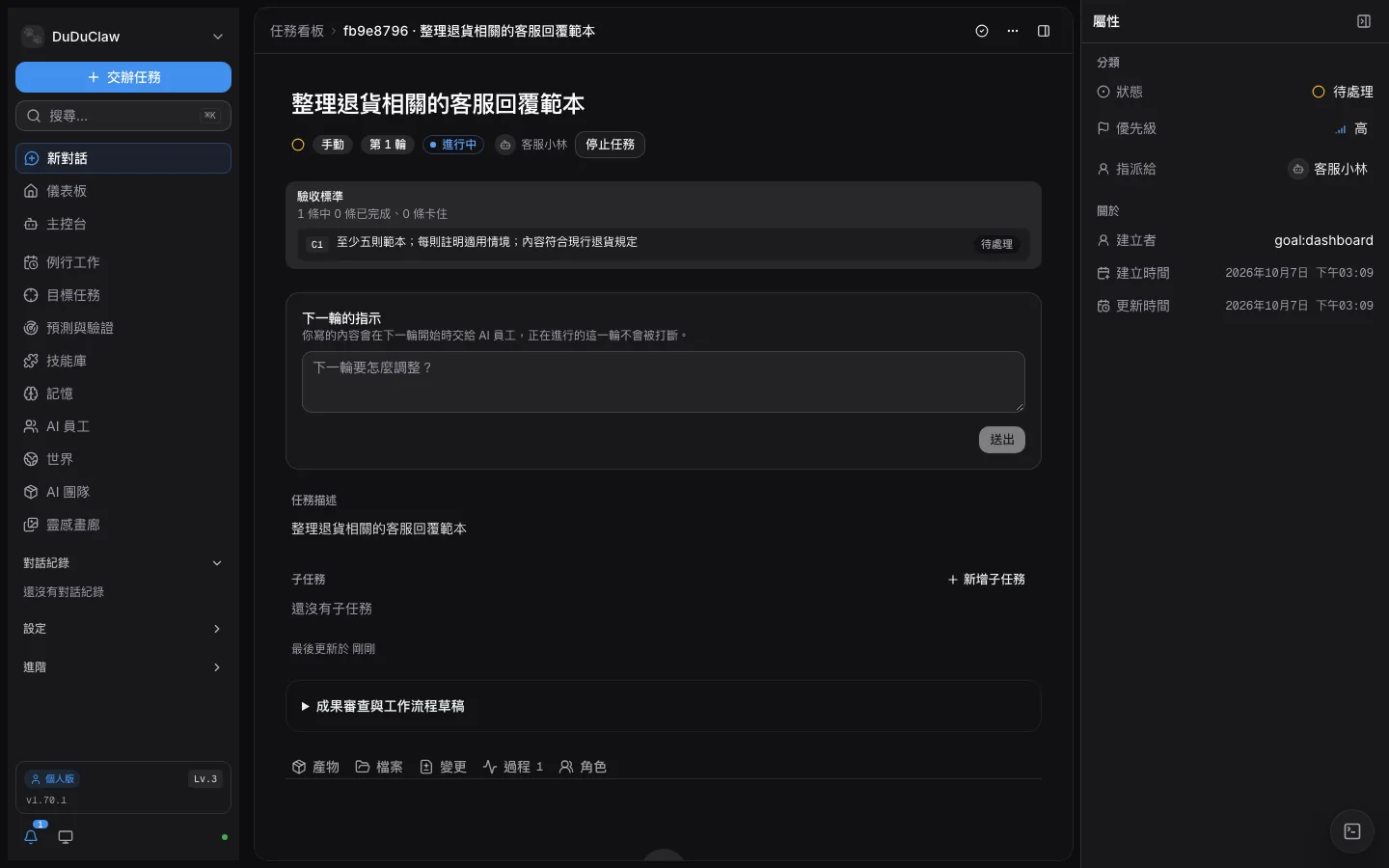Switch to the 角色 tab
This screenshot has width=1389, height=868.
(x=583, y=767)
